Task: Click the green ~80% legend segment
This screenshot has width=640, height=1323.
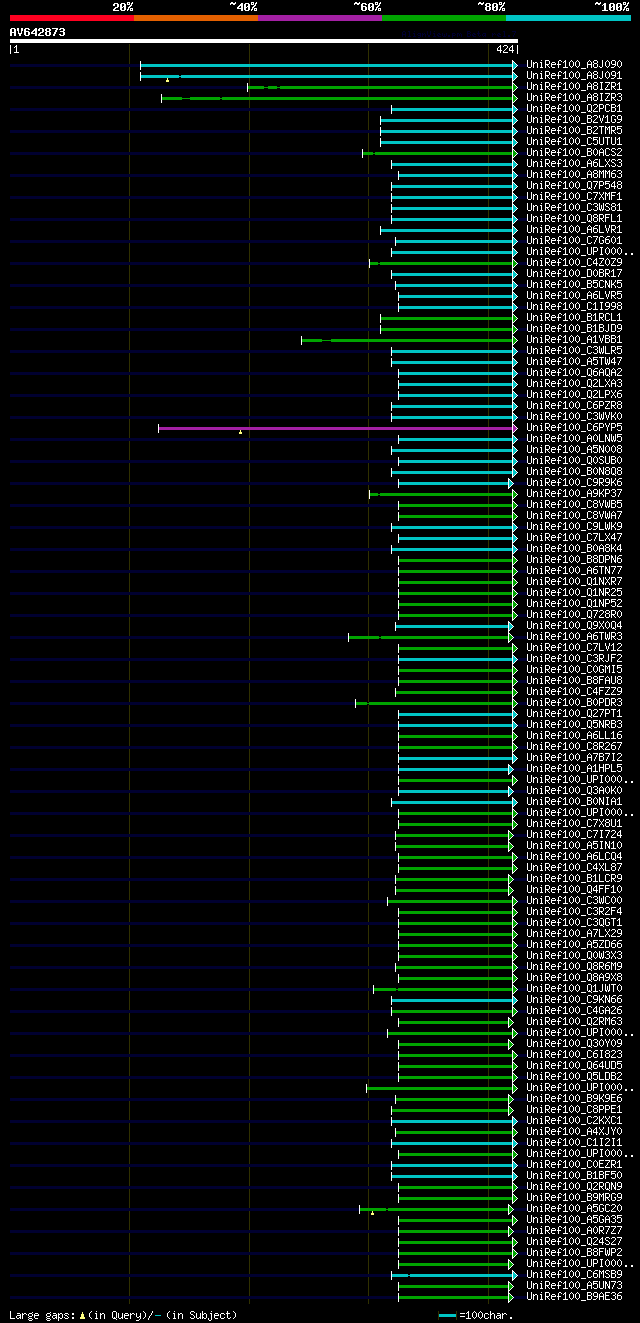Action: (x=444, y=18)
